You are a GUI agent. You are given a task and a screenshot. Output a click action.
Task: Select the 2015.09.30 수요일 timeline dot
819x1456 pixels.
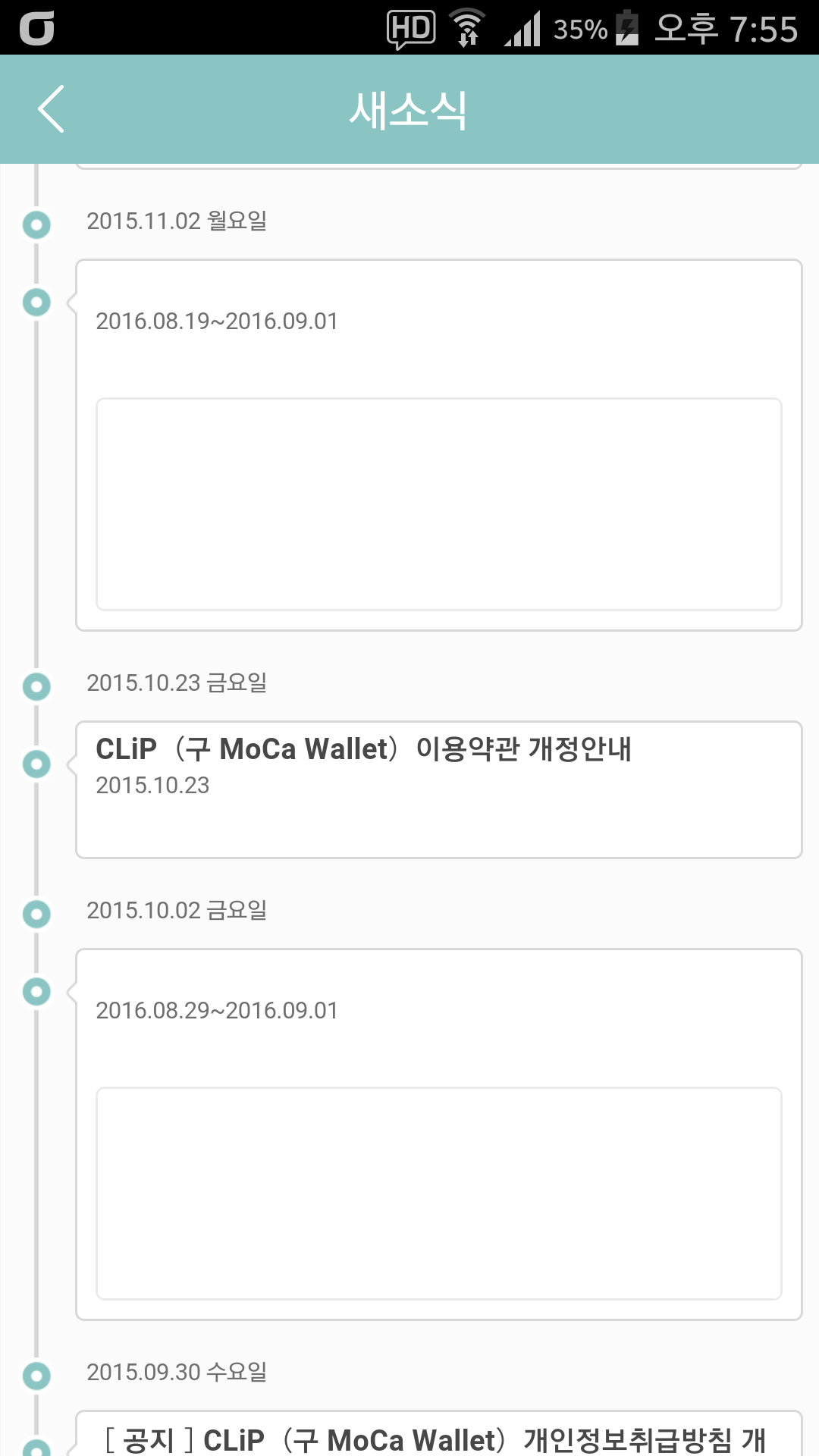(x=36, y=1376)
